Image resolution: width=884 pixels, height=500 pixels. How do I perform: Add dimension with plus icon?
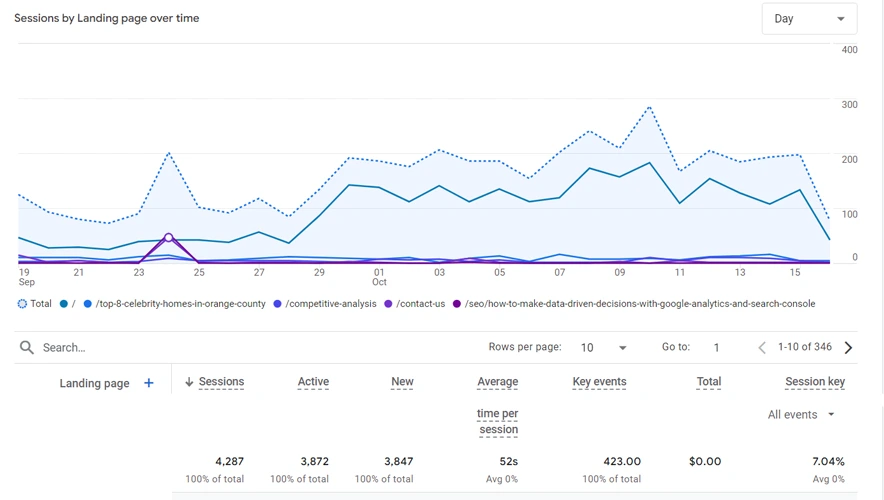[x=149, y=383]
